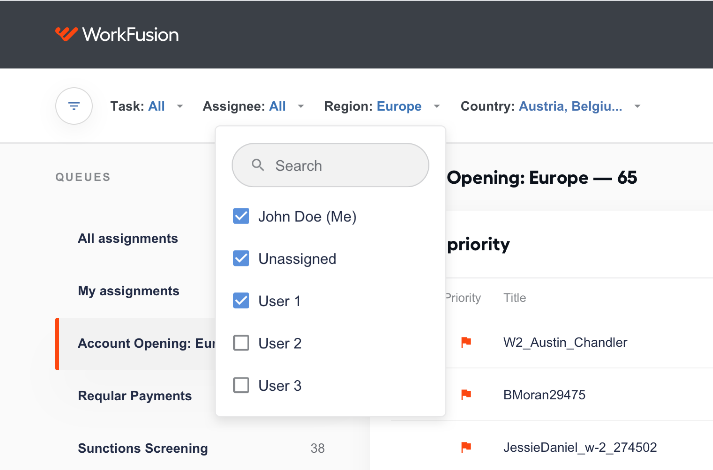Open the All assignments queue

(x=128, y=239)
